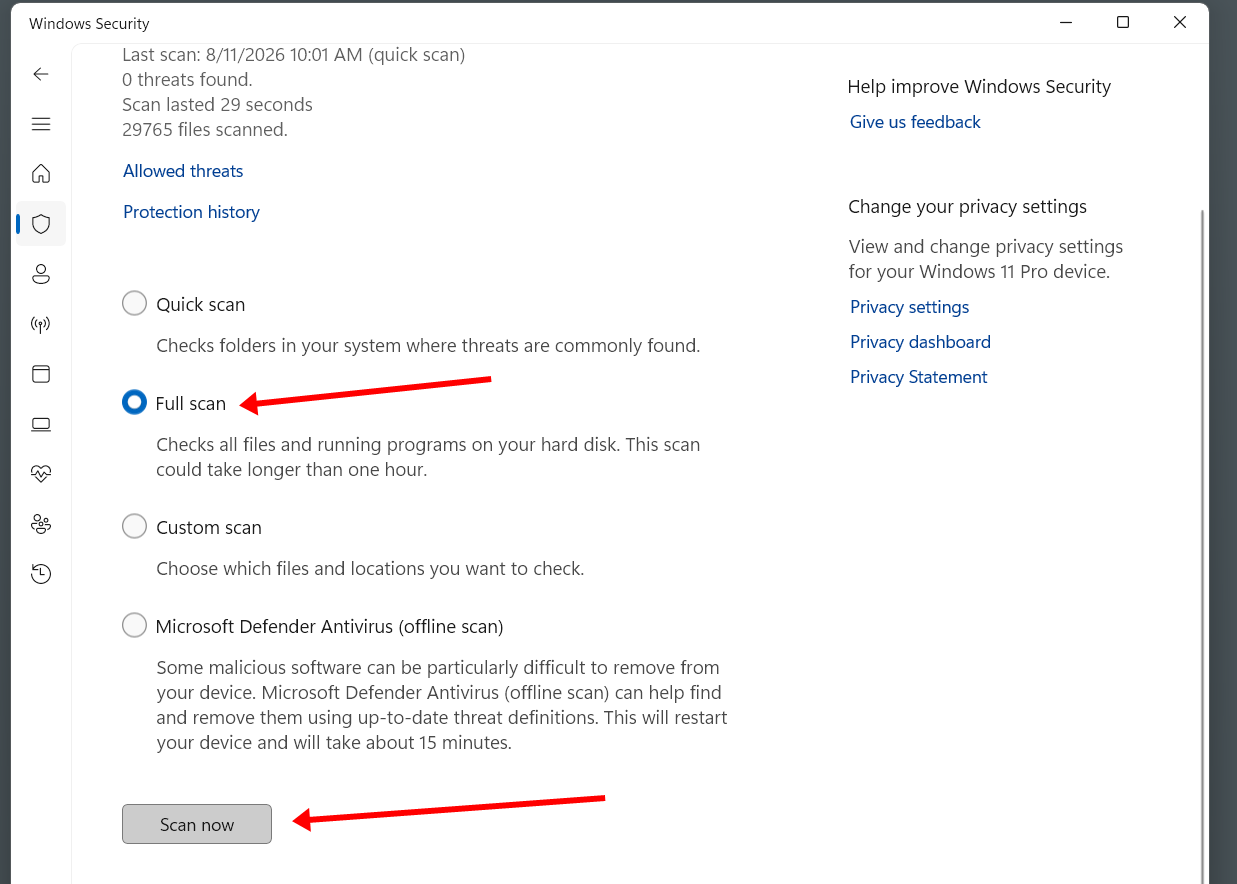Select the Full scan radio button
Screen dimensions: 1237x884
click(x=134, y=402)
